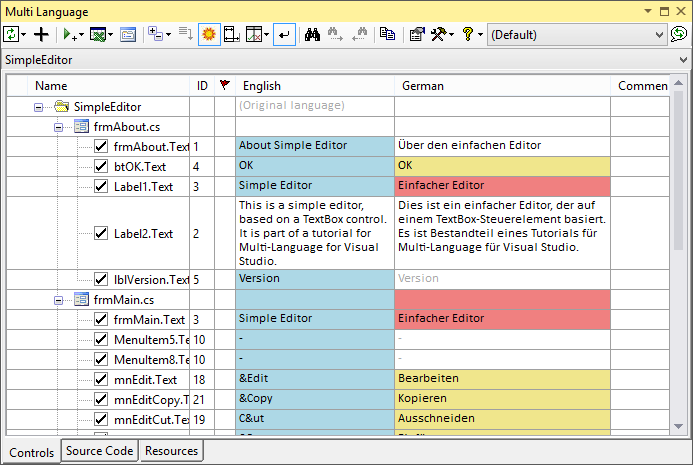Click the binoculars find icon

tap(311, 34)
